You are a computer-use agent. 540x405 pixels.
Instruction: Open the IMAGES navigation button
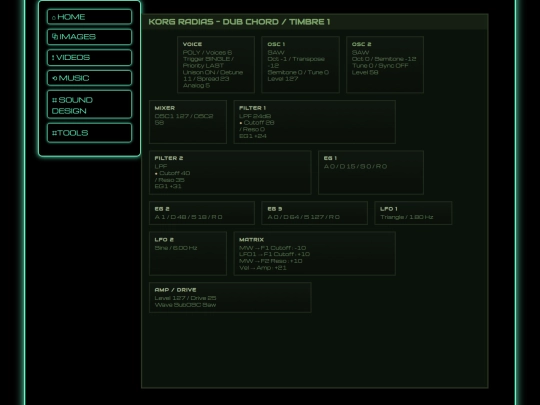click(89, 37)
